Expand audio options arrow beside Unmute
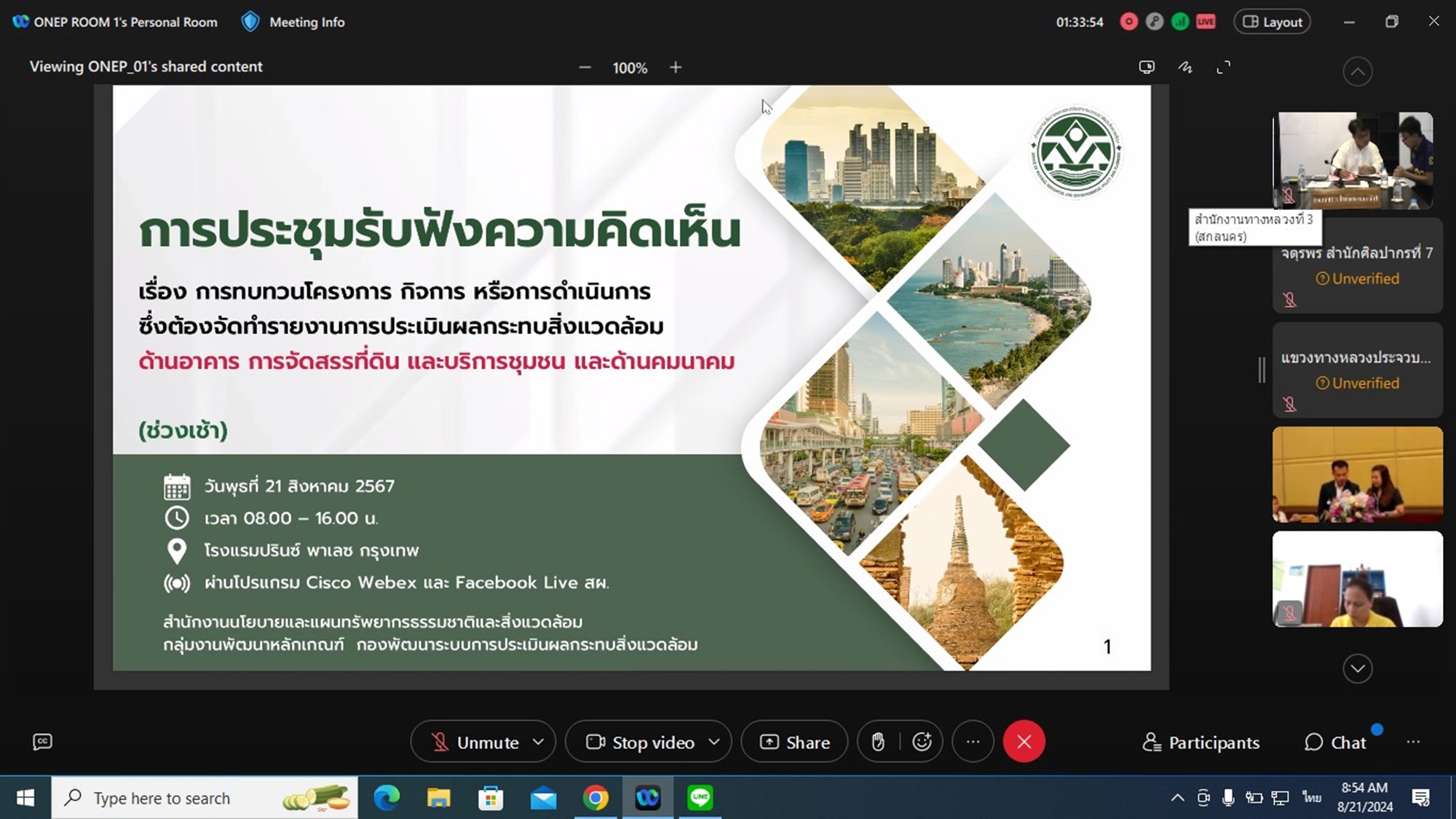The width and height of the screenshot is (1456, 819). coord(539,742)
